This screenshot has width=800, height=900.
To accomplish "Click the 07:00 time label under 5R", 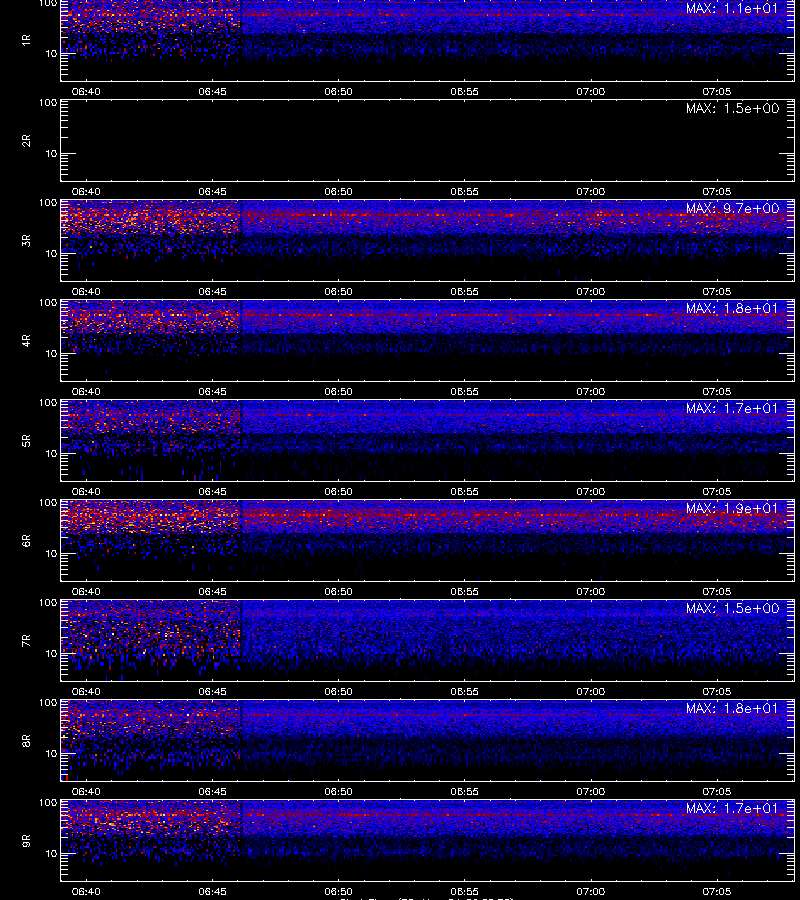I will pos(591,491).
